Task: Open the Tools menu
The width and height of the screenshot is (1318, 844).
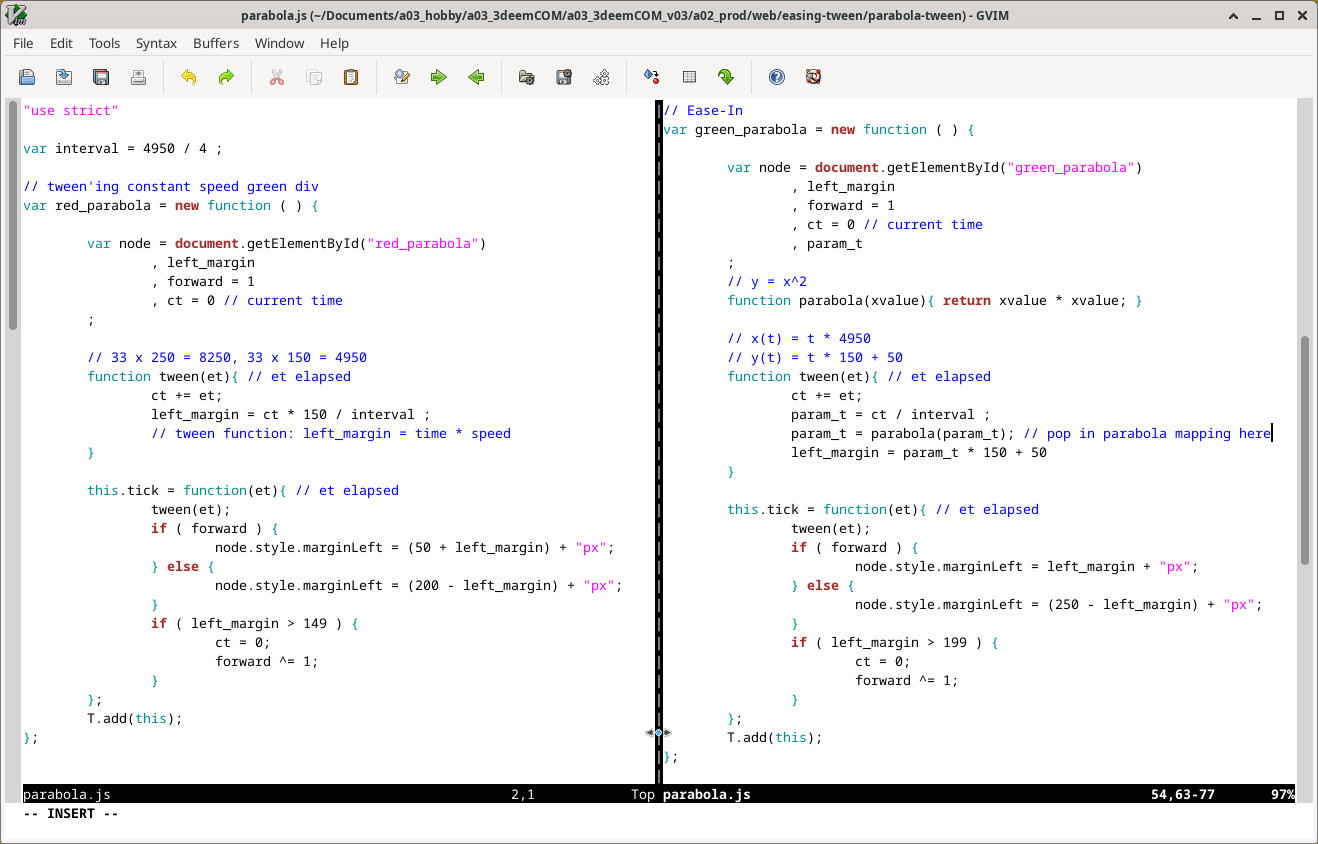Action: (x=104, y=43)
